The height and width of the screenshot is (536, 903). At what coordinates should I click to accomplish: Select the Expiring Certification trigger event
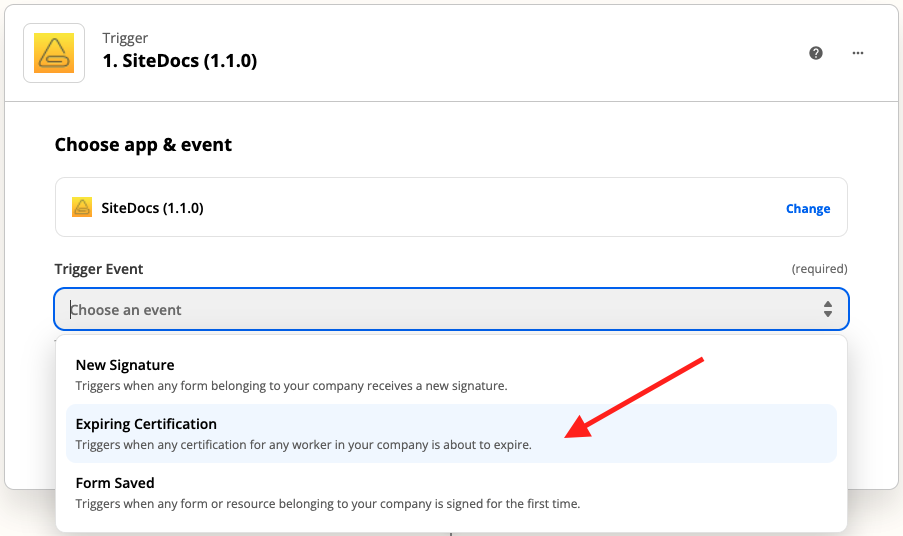pyautogui.click(x=451, y=434)
